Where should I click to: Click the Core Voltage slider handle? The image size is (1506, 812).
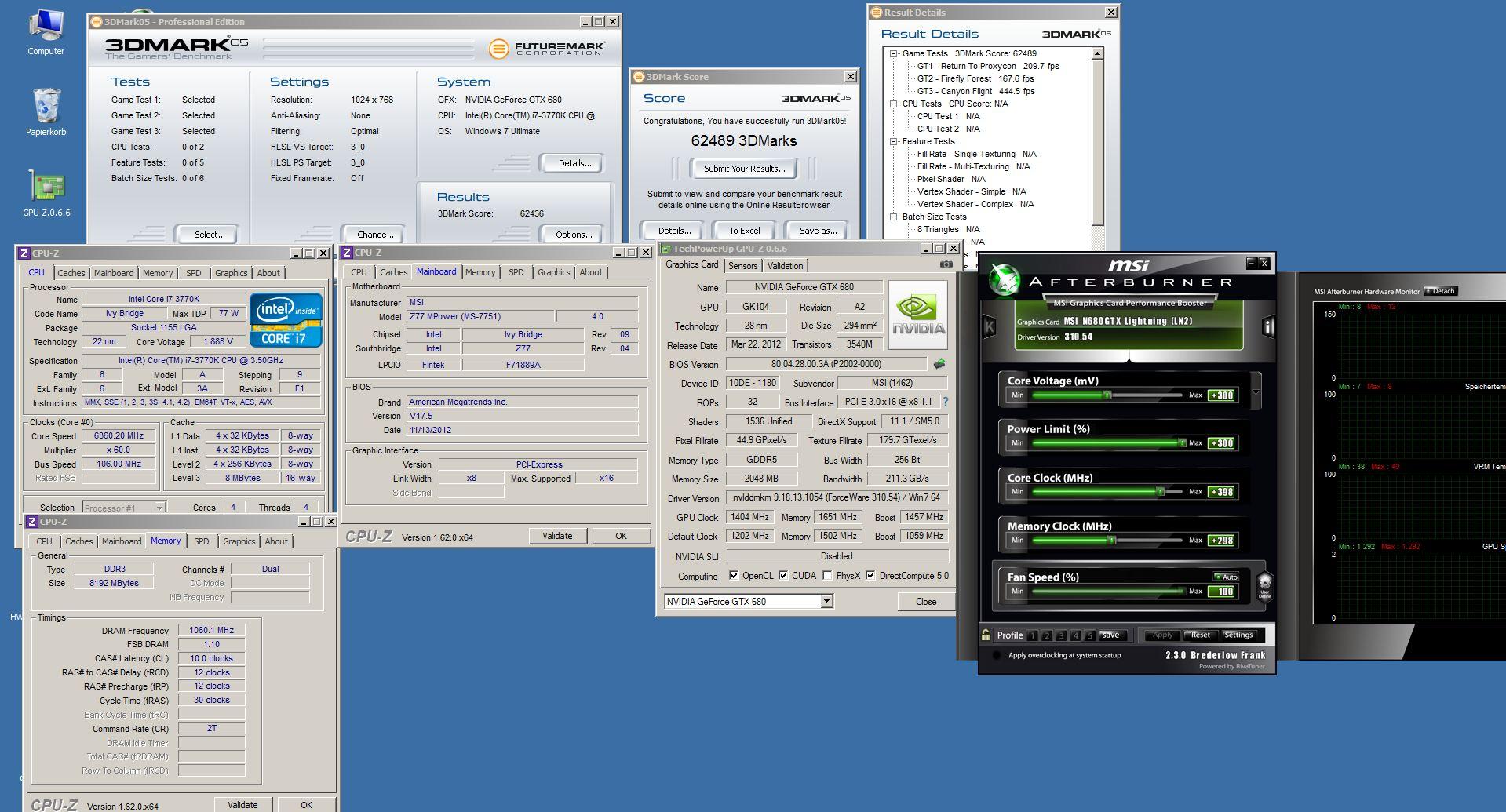[x=1107, y=395]
